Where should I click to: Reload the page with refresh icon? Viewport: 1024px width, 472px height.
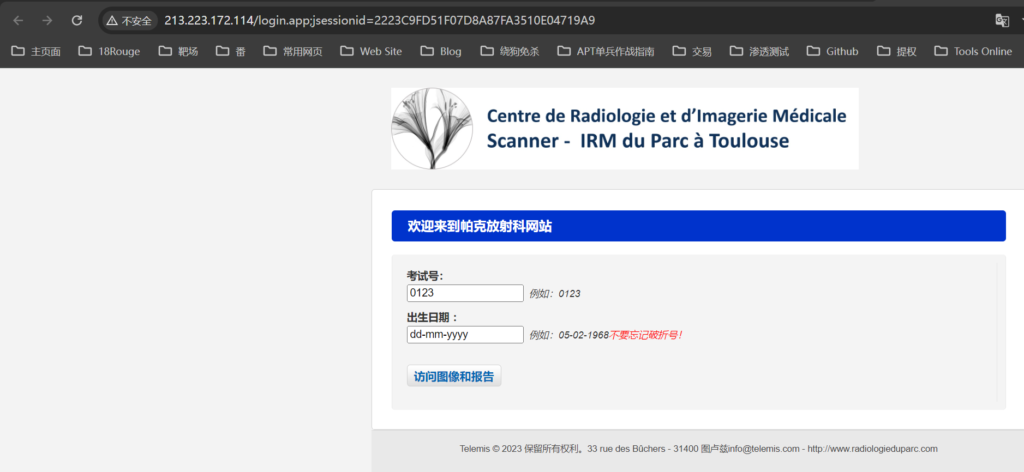point(76,20)
